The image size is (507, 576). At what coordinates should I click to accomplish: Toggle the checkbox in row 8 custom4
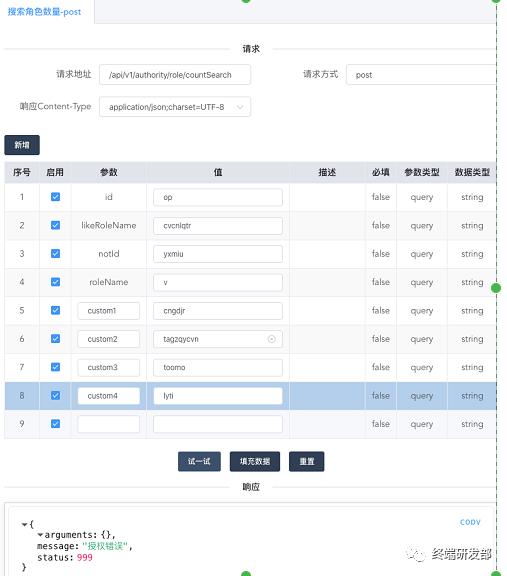[x=55, y=396]
